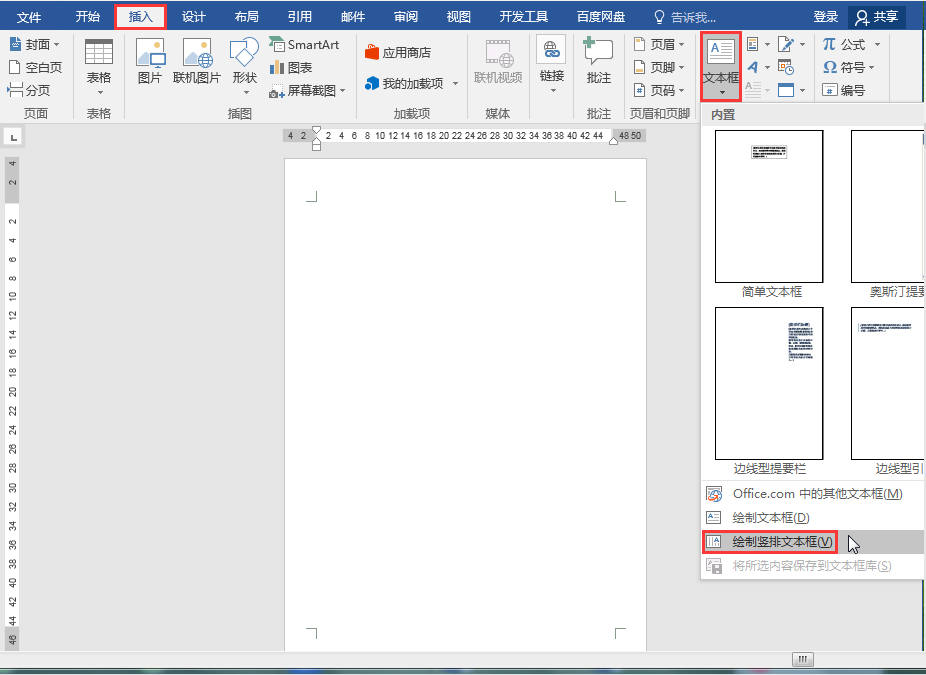The image size is (926, 675).
Task: Open the Developer (开发工具) tab
Action: [x=524, y=17]
